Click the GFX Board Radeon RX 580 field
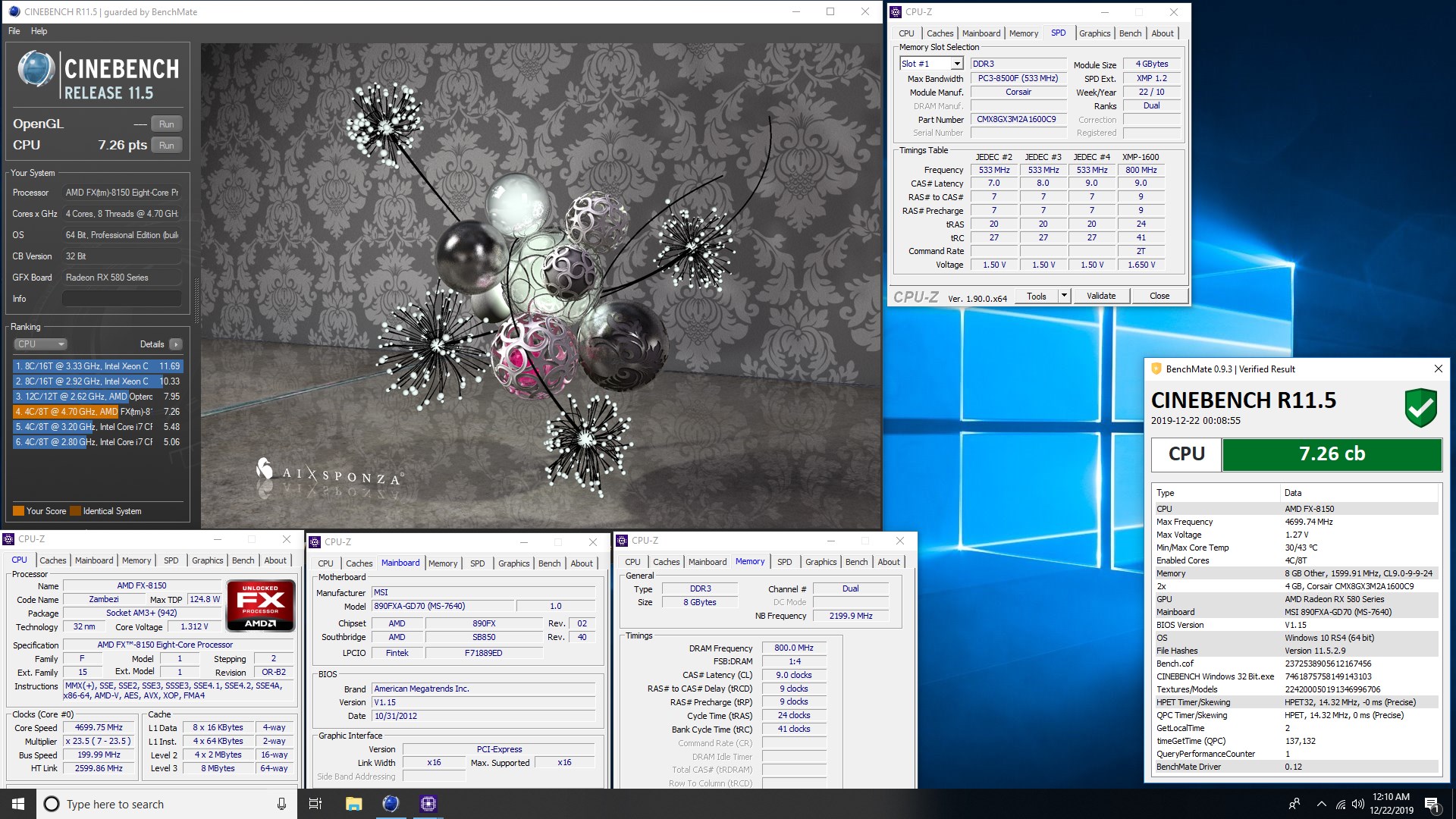 [122, 278]
